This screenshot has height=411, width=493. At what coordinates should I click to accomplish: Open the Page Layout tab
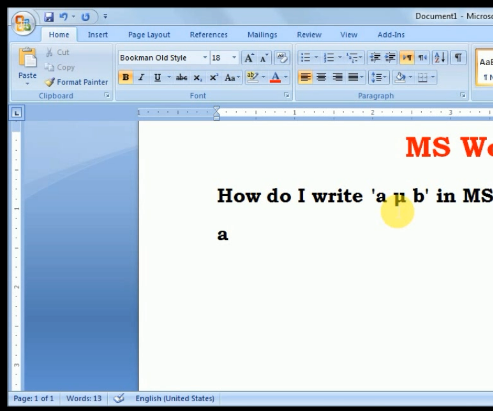pyautogui.click(x=149, y=35)
